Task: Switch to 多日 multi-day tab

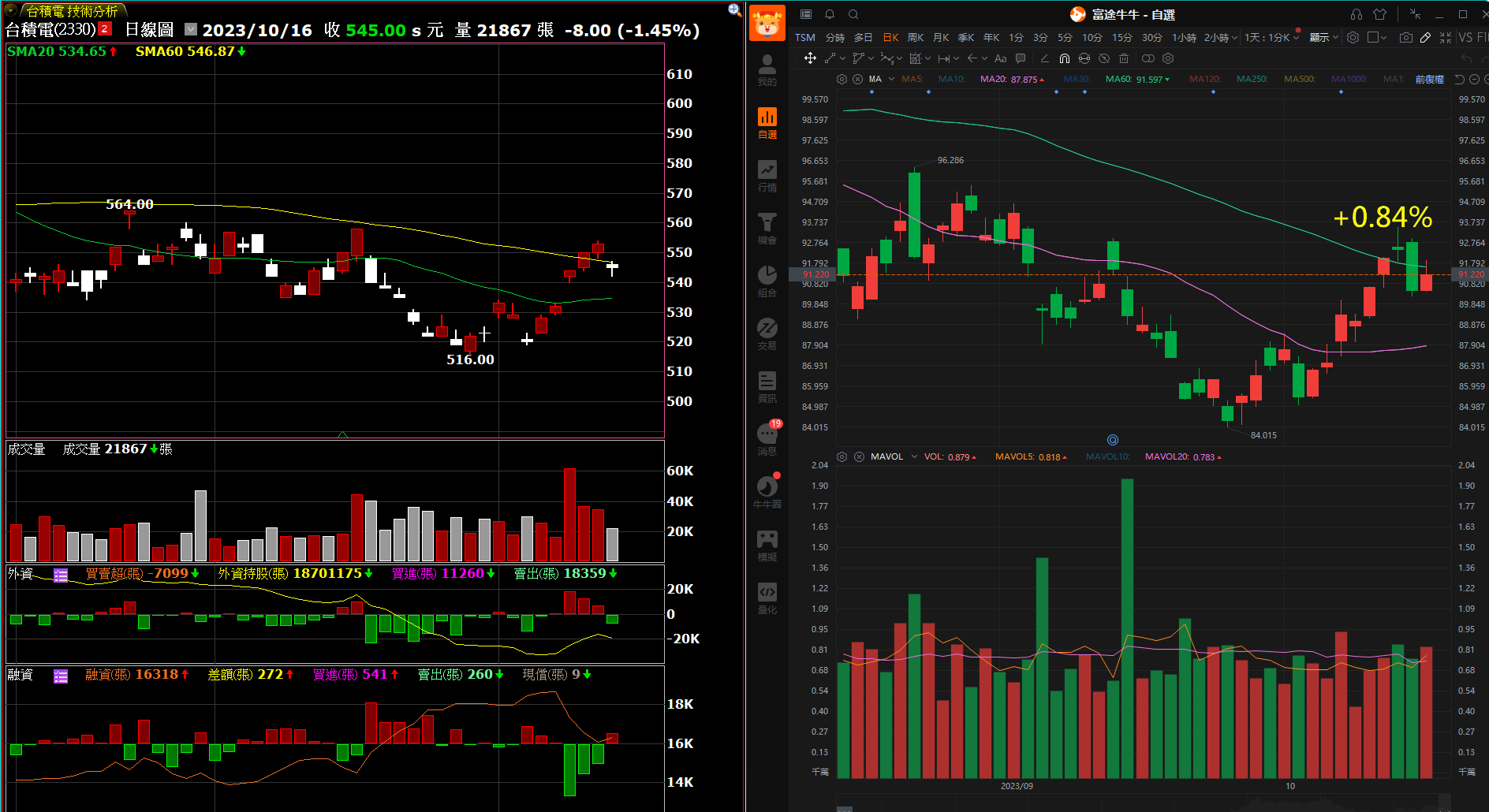Action: [864, 37]
